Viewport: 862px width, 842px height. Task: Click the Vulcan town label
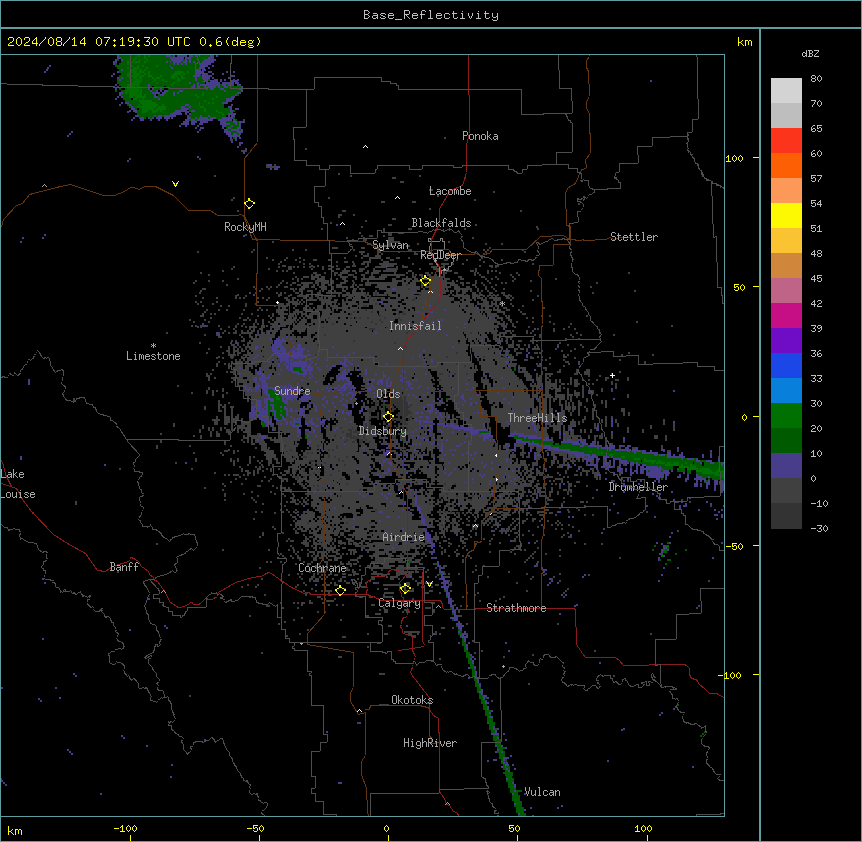(542, 792)
